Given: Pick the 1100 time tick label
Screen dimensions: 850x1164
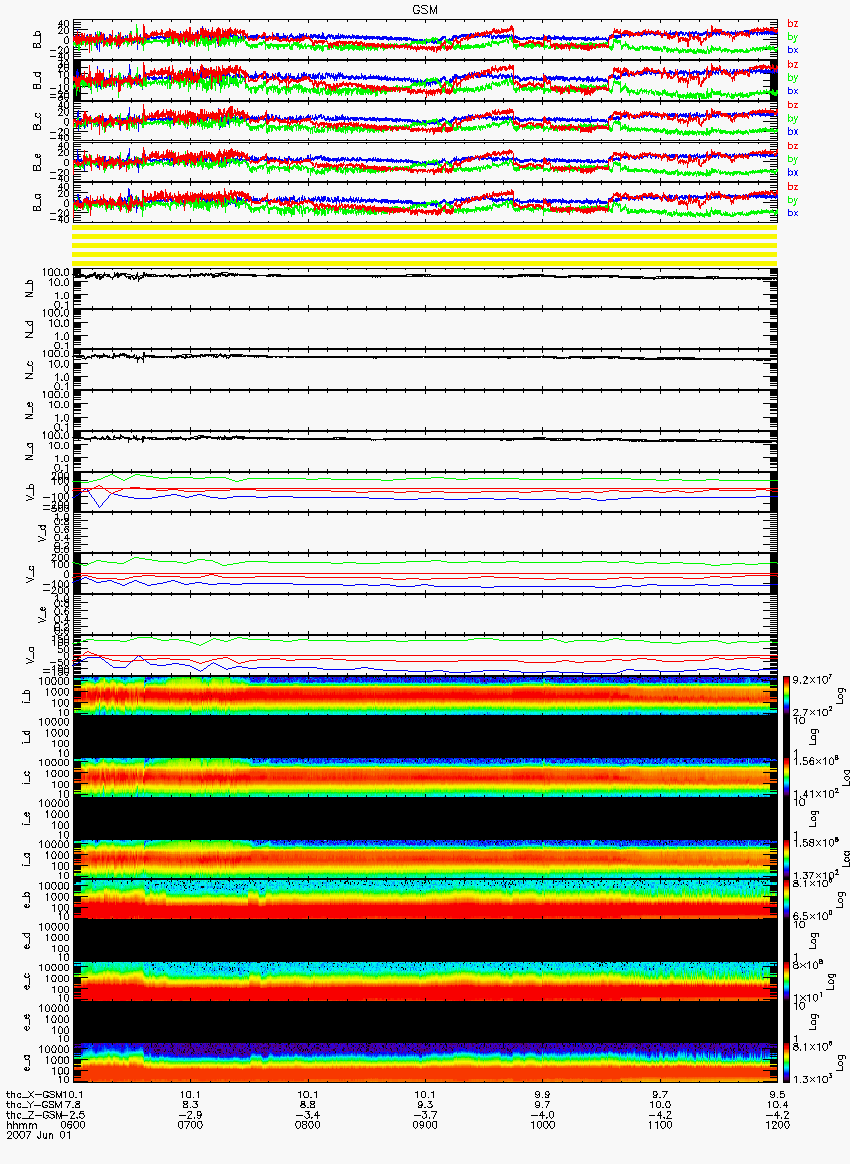Looking at the screenshot, I should 660,1125.
